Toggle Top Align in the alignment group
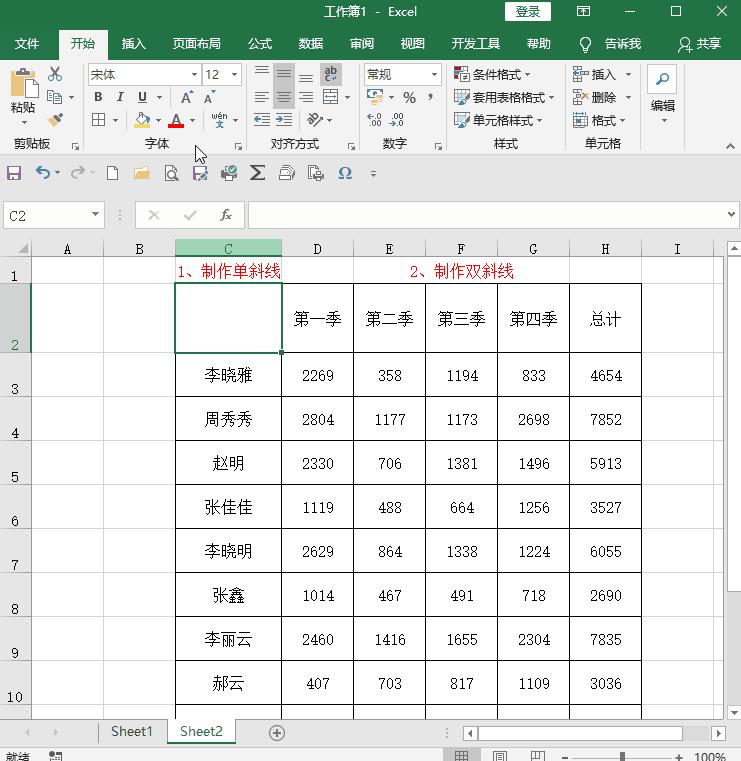 pos(262,74)
